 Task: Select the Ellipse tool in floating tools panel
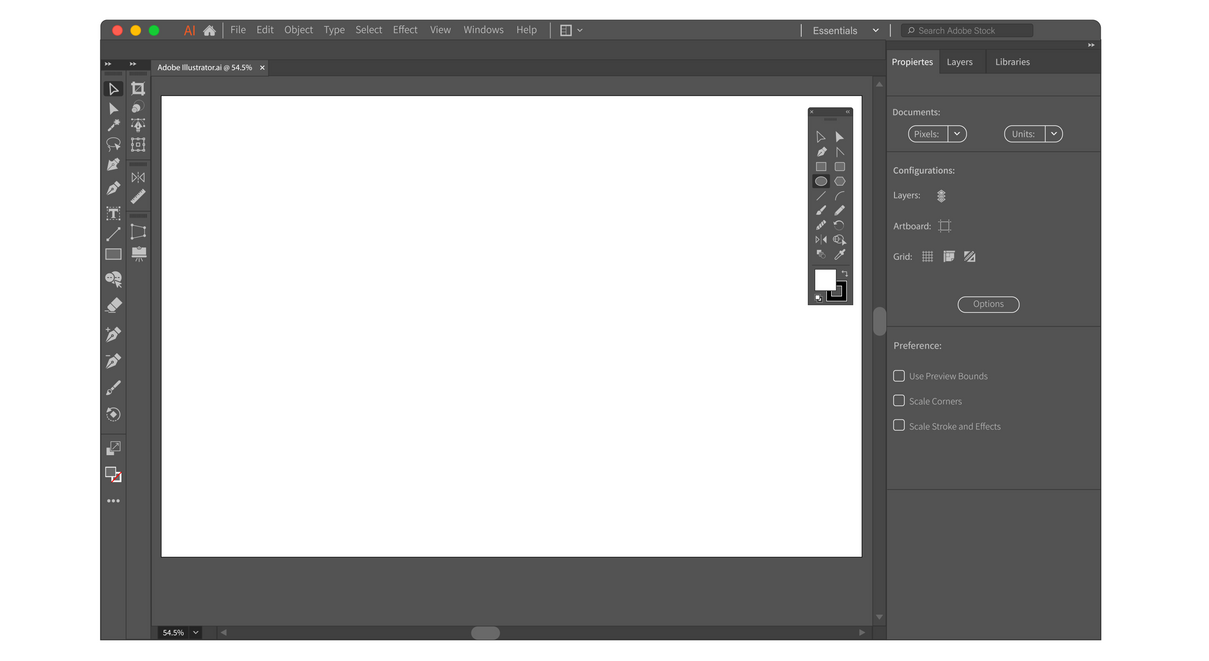click(x=821, y=181)
